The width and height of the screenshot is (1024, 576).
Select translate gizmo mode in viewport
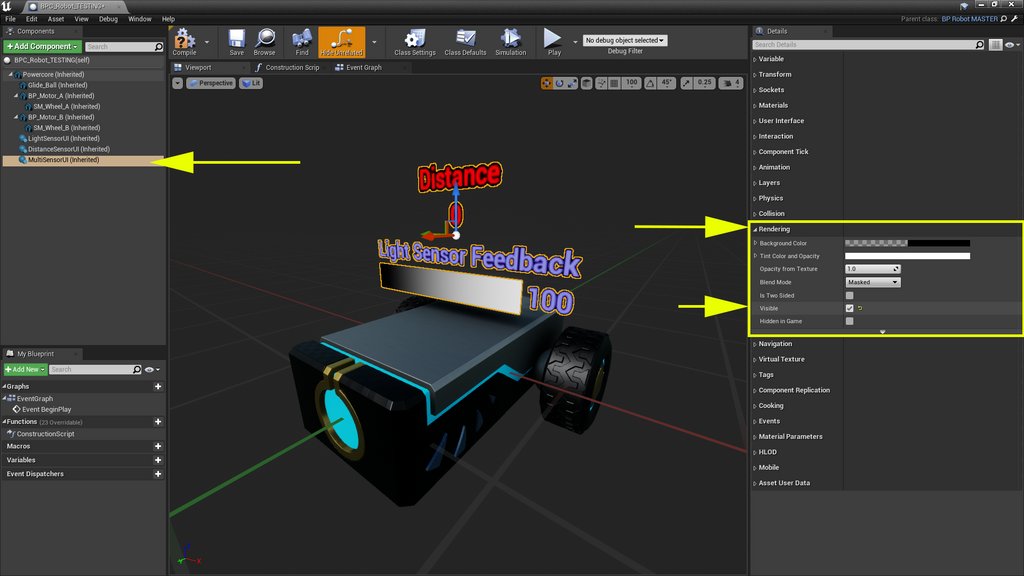547,83
